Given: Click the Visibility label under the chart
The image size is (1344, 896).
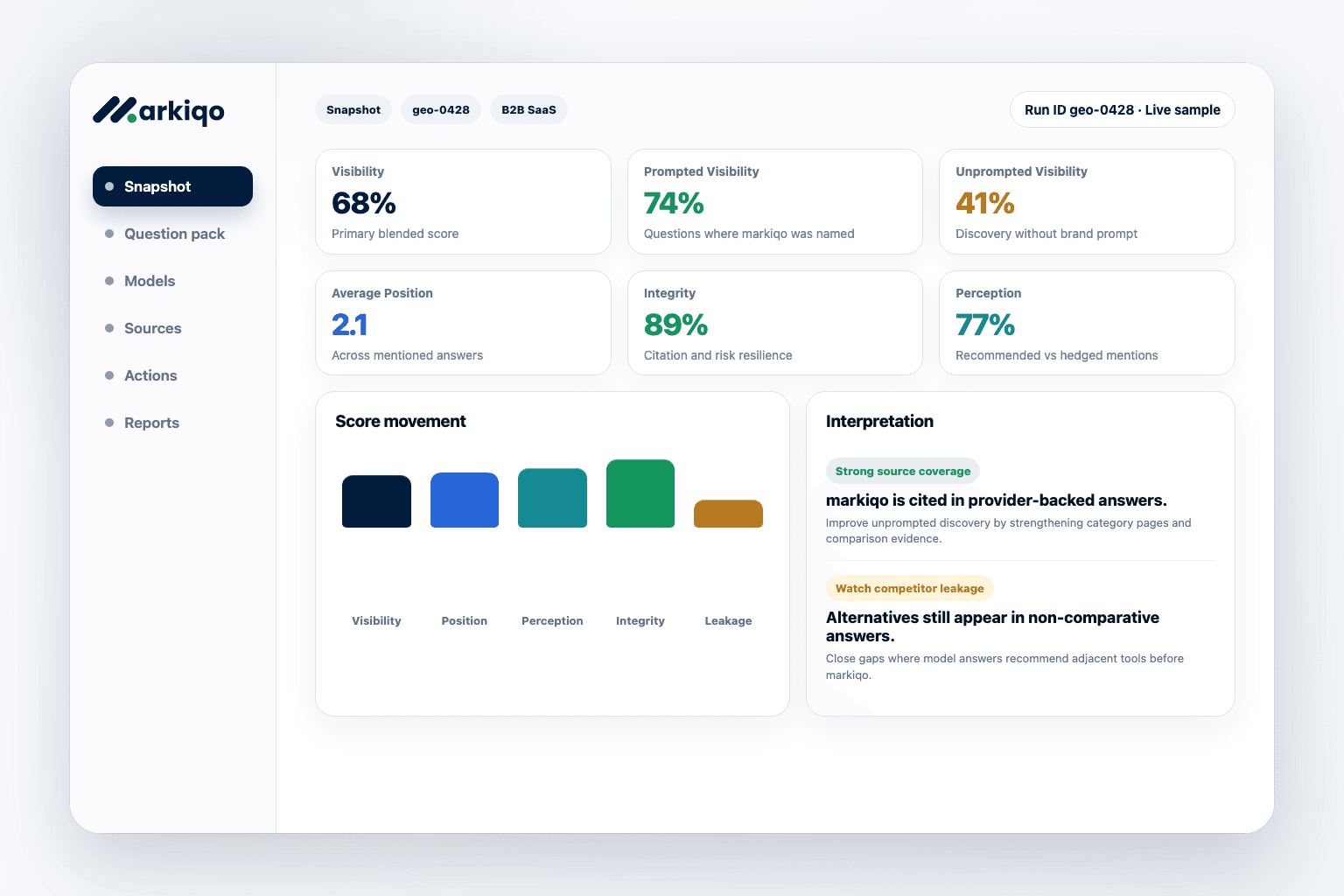Looking at the screenshot, I should point(376,620).
